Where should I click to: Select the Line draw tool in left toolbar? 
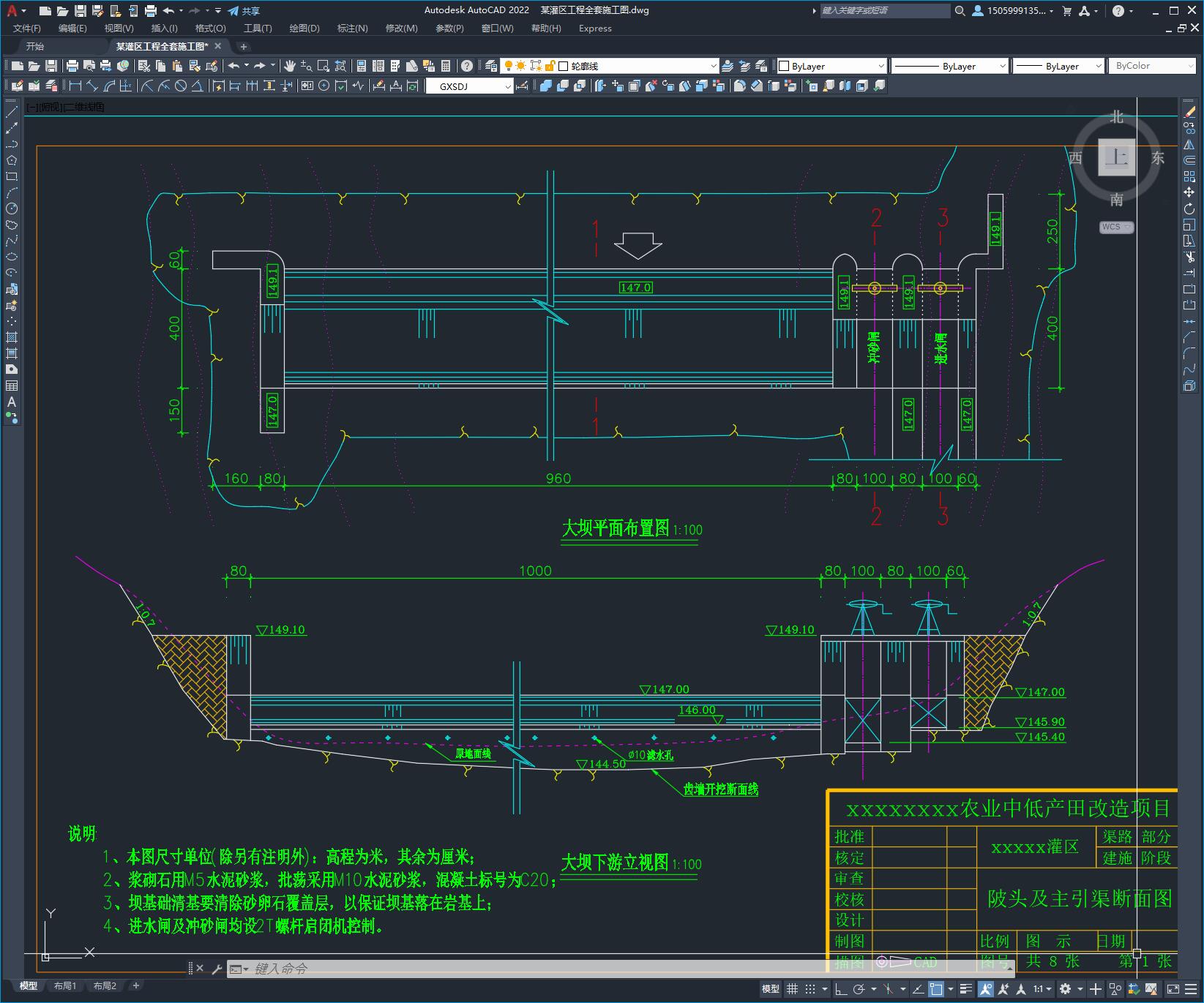12,113
